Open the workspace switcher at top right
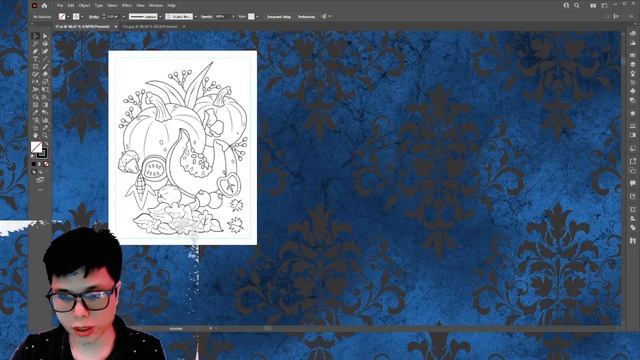The image size is (640, 360). [x=604, y=5]
